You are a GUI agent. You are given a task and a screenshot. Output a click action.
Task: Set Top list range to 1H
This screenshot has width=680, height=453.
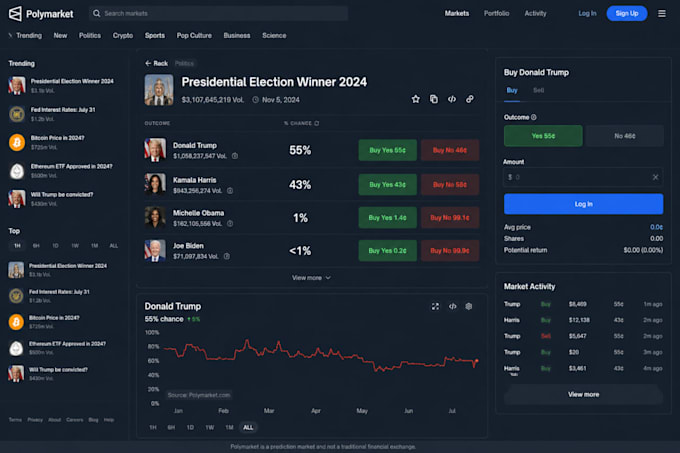click(17, 246)
